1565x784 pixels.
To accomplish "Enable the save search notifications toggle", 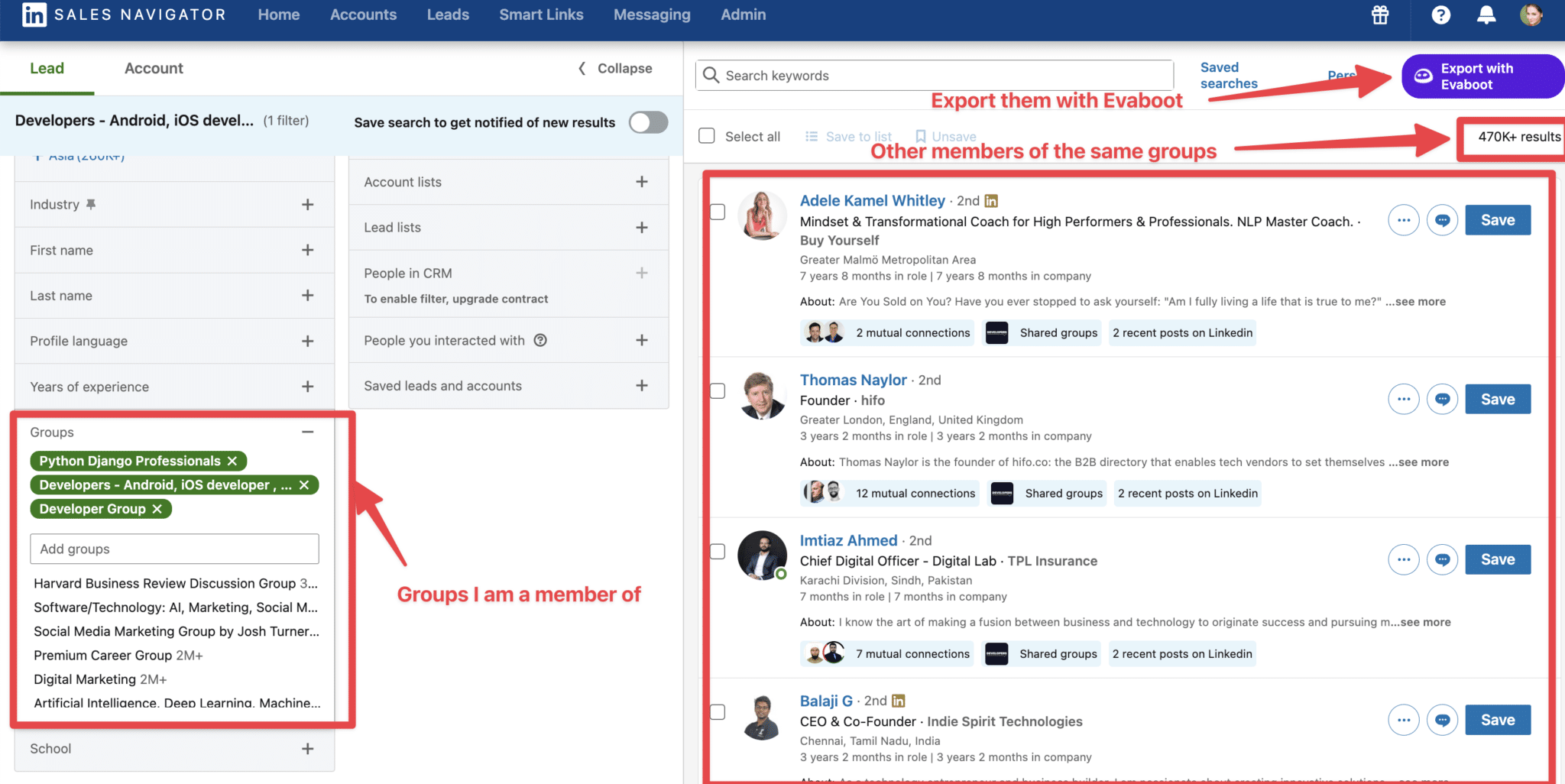I will [647, 122].
